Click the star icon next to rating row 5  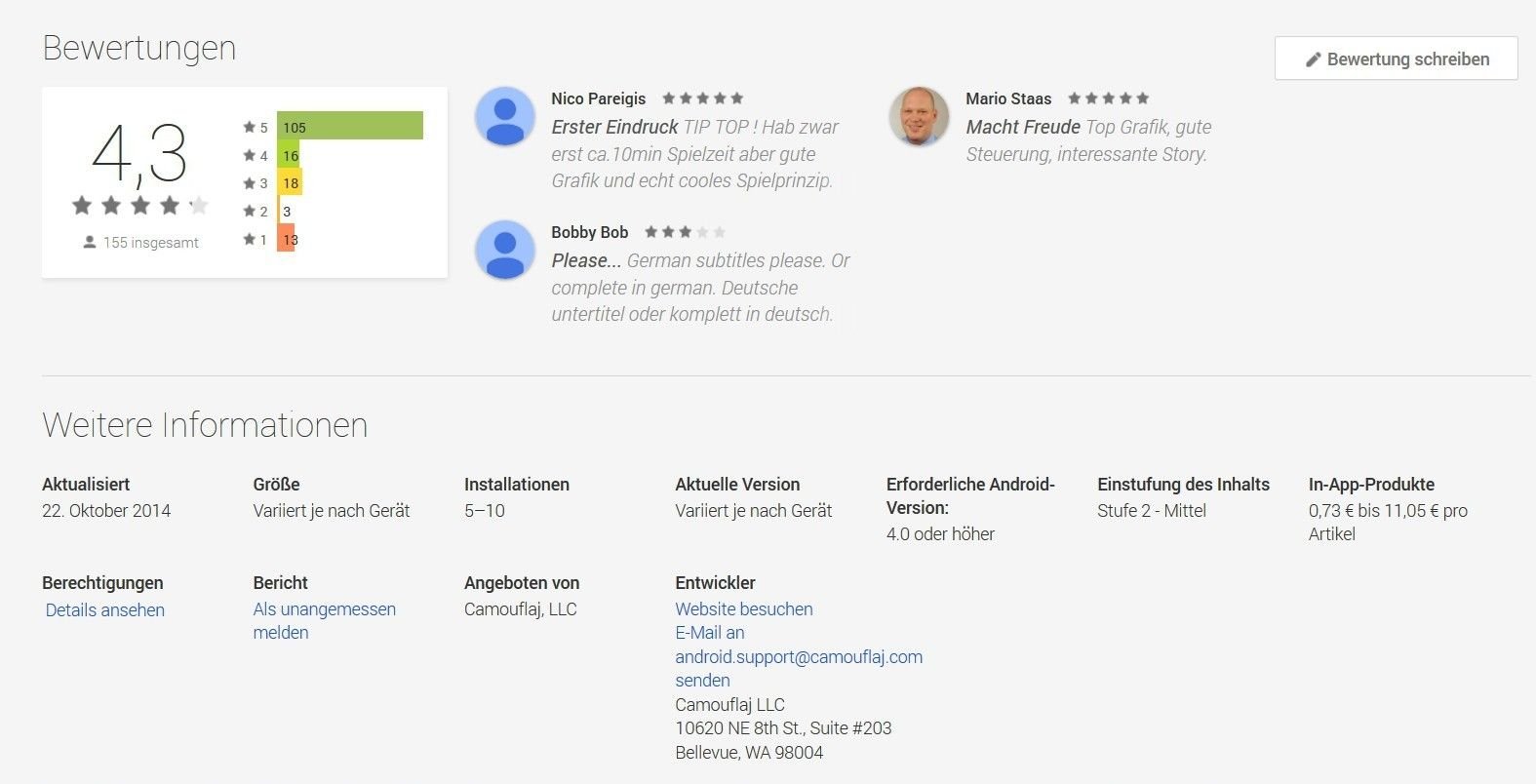[x=249, y=127]
